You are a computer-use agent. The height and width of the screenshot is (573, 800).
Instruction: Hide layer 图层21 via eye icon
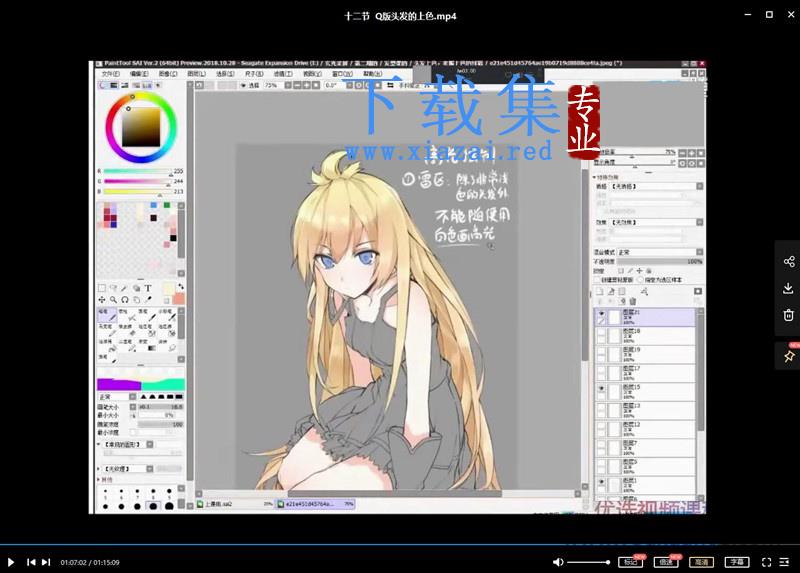pyautogui.click(x=602, y=313)
